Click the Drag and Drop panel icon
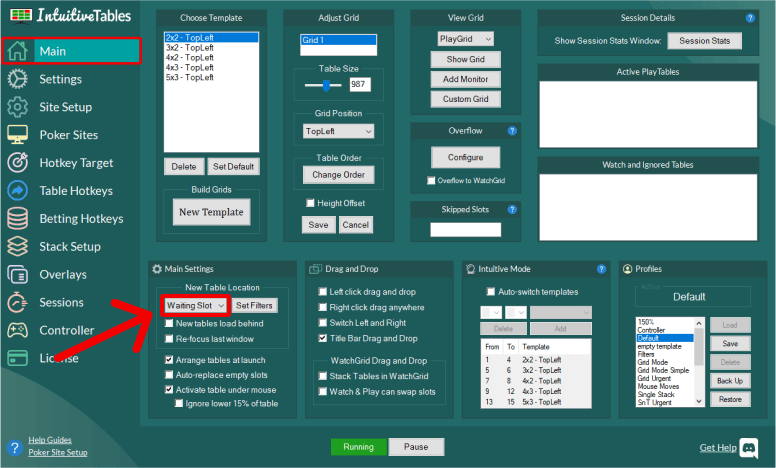The width and height of the screenshot is (776, 468). pyautogui.click(x=315, y=269)
